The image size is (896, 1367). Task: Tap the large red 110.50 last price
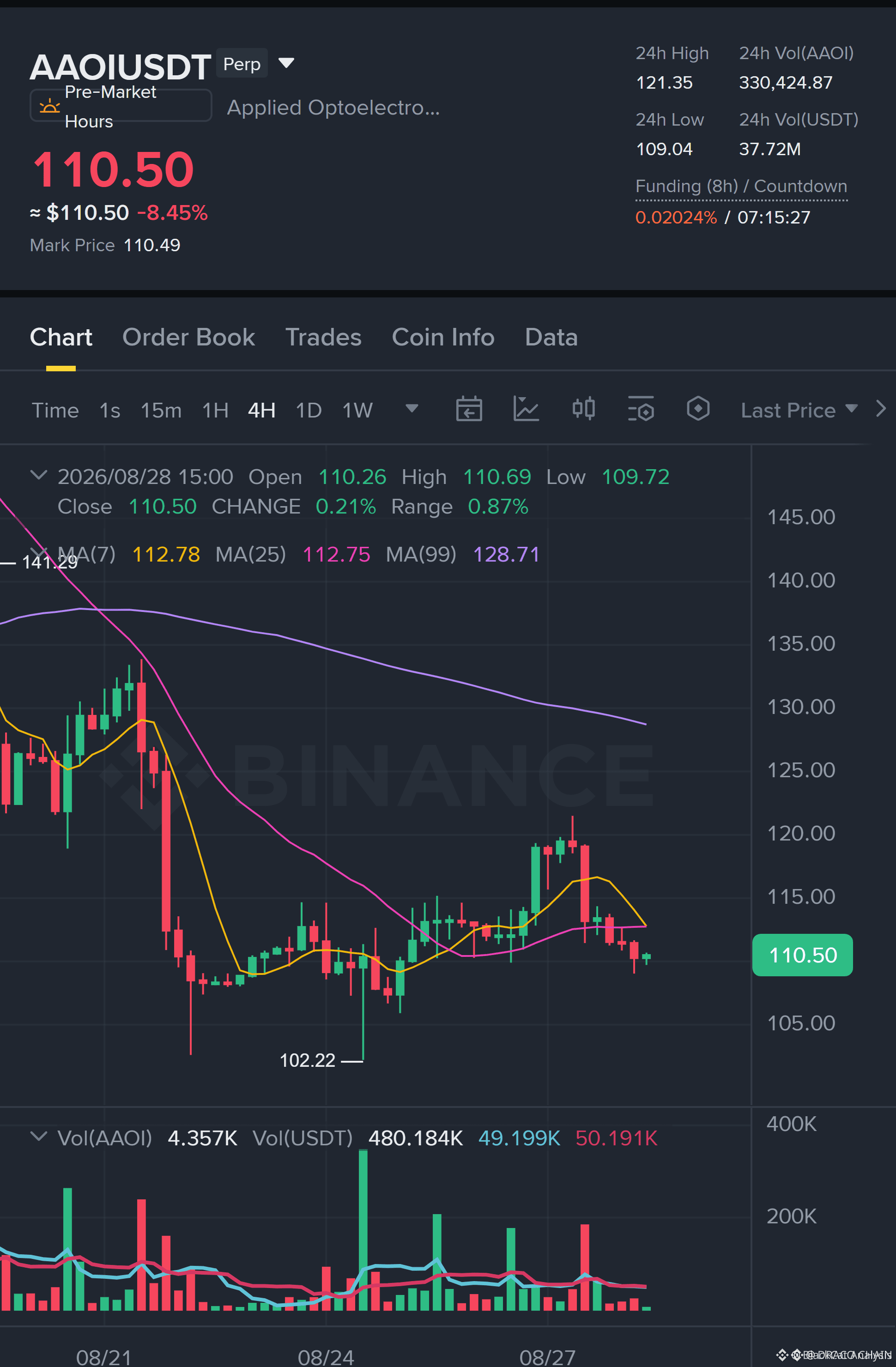coord(113,169)
